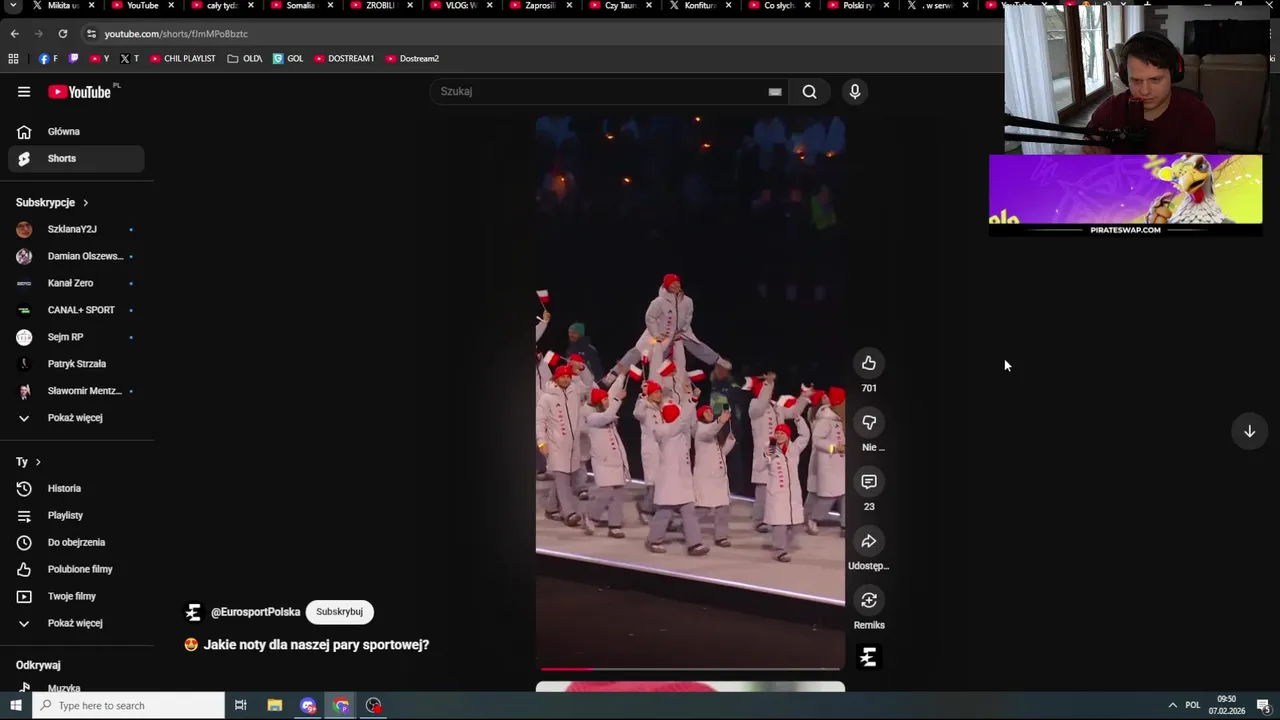Open the @EurosportPolska channel name
Screen dimensions: 1280x720
[255, 612]
